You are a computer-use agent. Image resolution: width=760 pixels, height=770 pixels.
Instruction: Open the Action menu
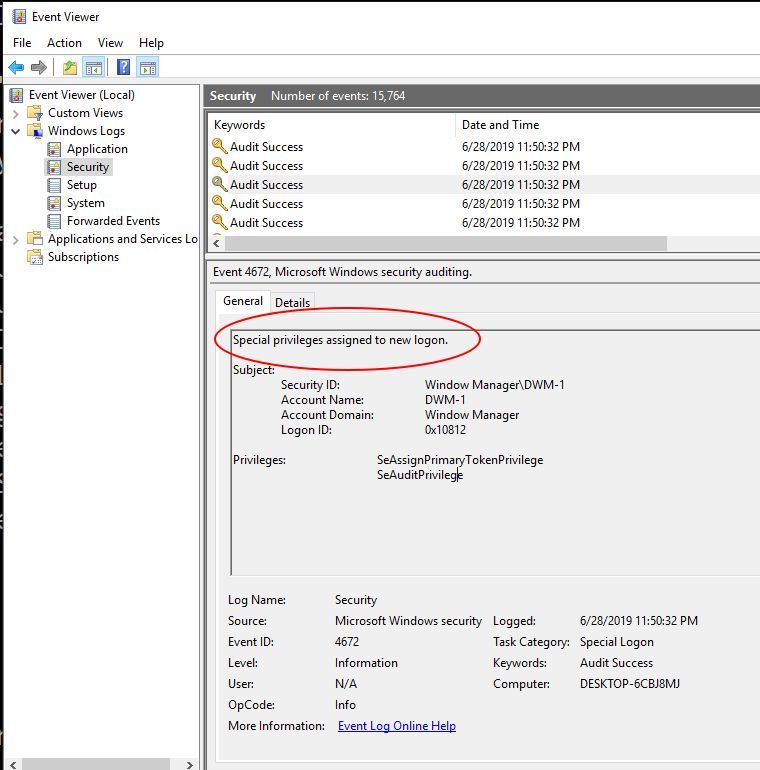[64, 43]
